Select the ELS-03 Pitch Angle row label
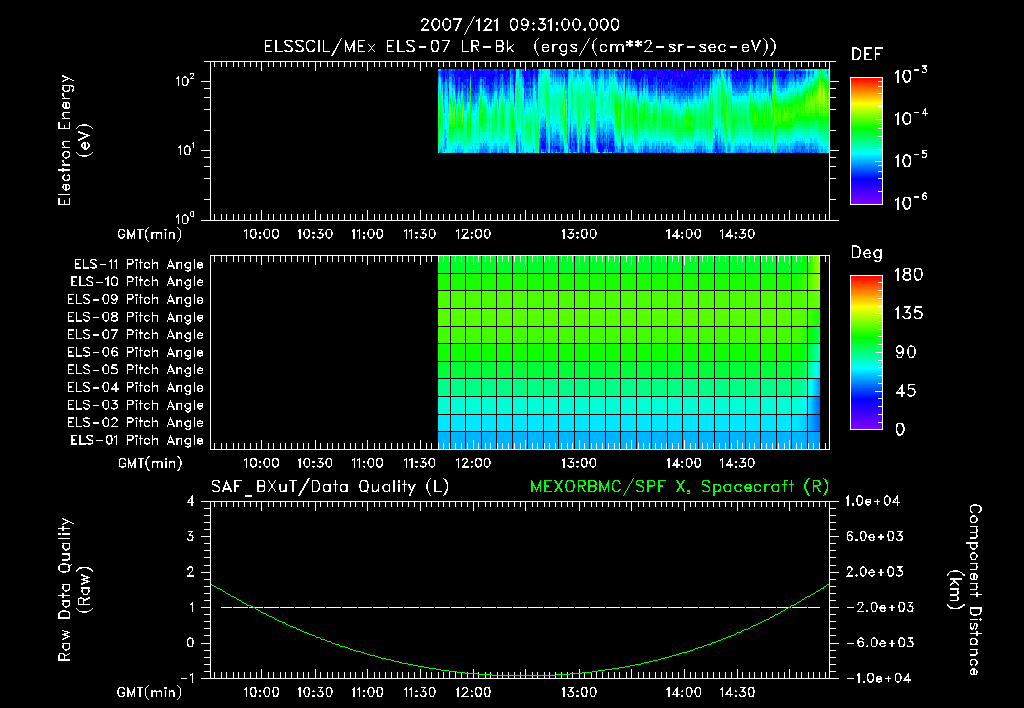This screenshot has height=708, width=1024. [135, 405]
